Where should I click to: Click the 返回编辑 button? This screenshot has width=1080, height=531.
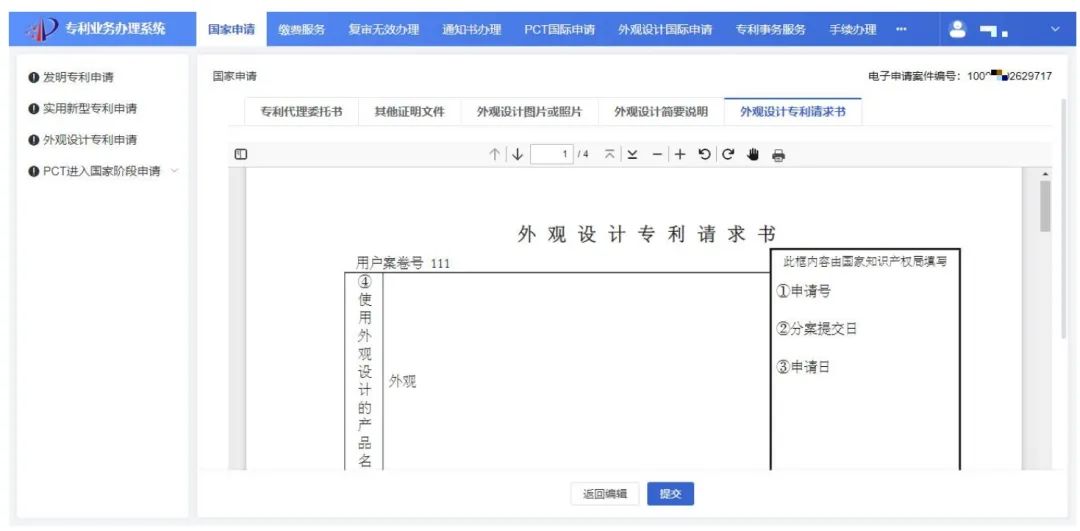click(x=605, y=494)
